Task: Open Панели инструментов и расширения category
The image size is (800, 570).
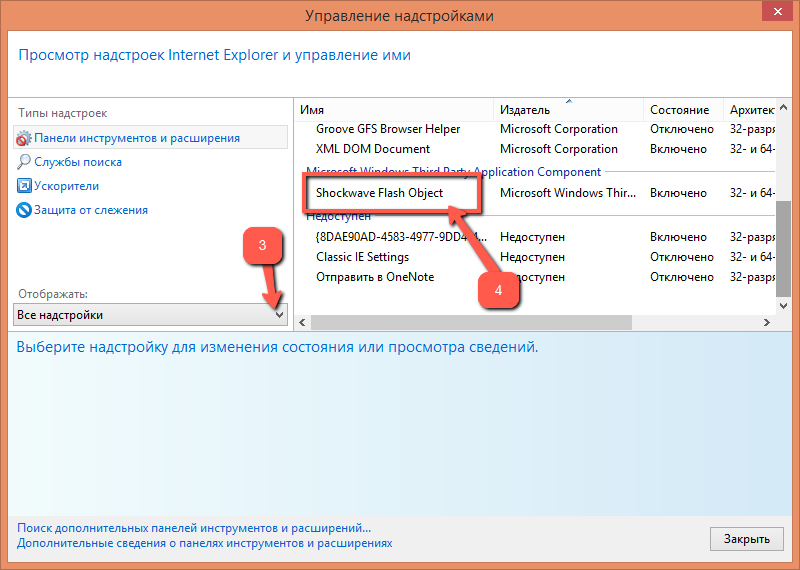Action: [151, 138]
